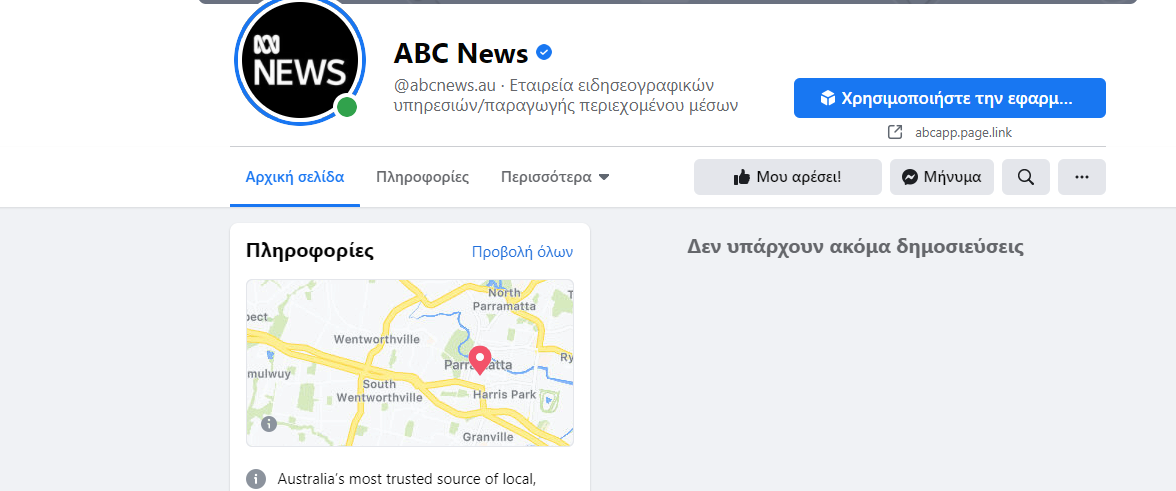Click the Messenger icon
The width and height of the screenshot is (1176, 491).
click(910, 177)
